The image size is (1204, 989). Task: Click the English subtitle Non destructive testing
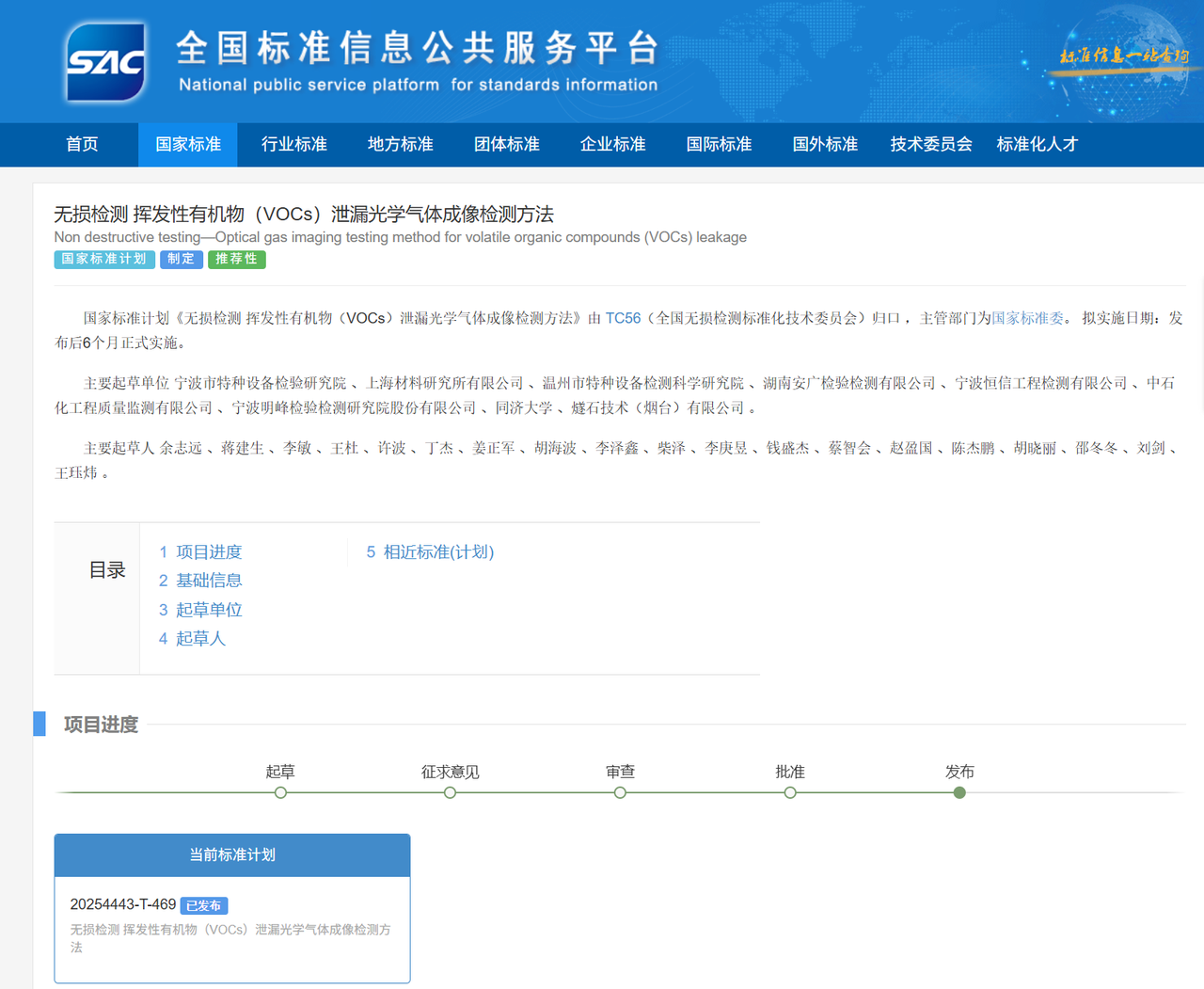coord(401,237)
